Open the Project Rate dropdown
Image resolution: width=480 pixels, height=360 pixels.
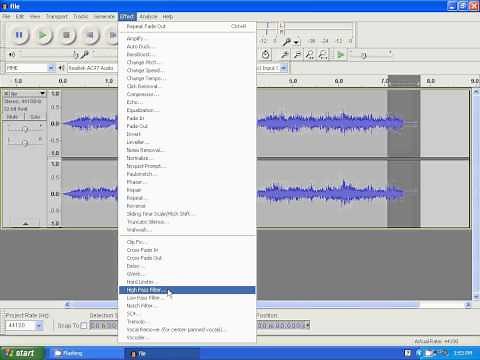(39, 325)
